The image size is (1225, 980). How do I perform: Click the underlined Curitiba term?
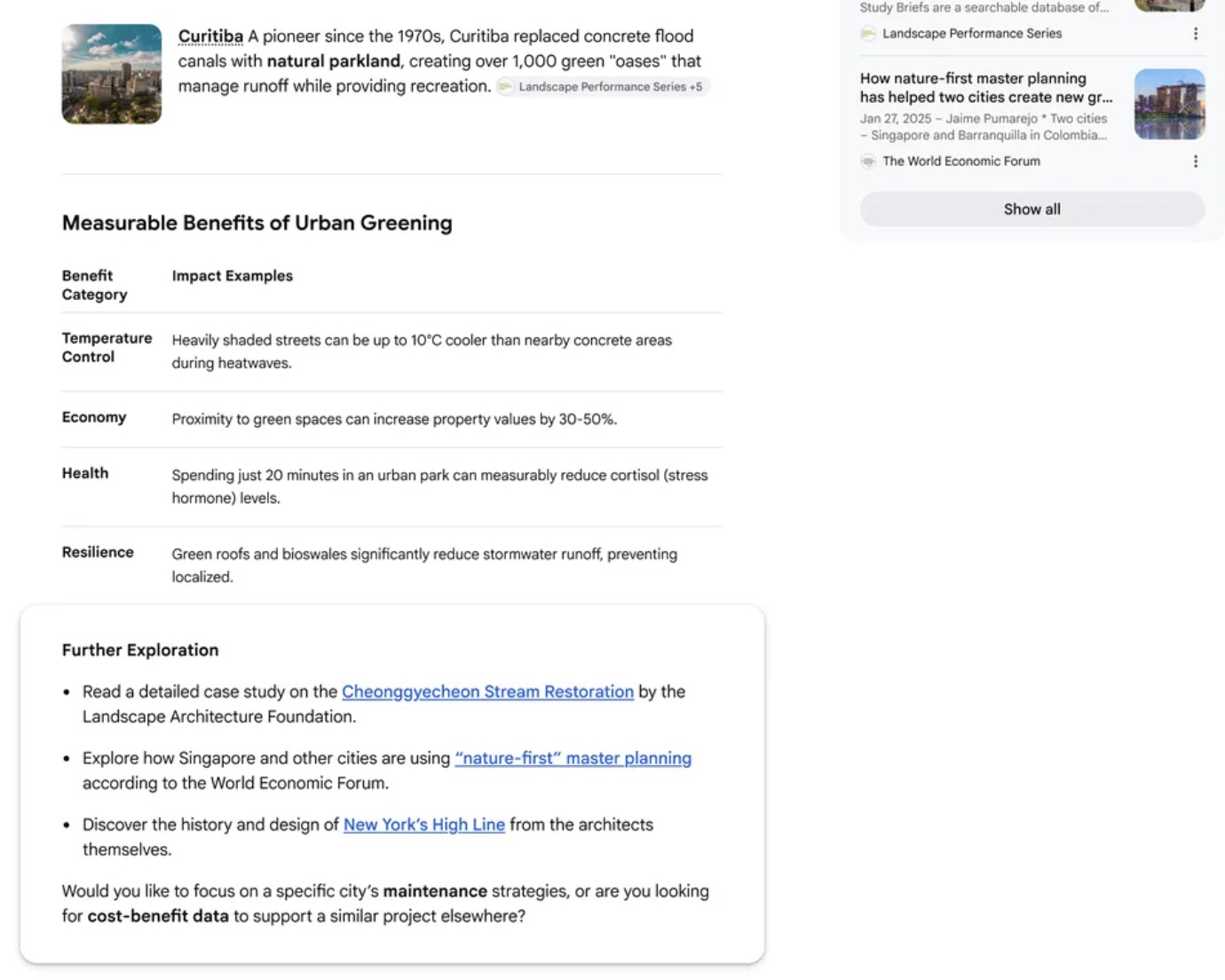210,36
